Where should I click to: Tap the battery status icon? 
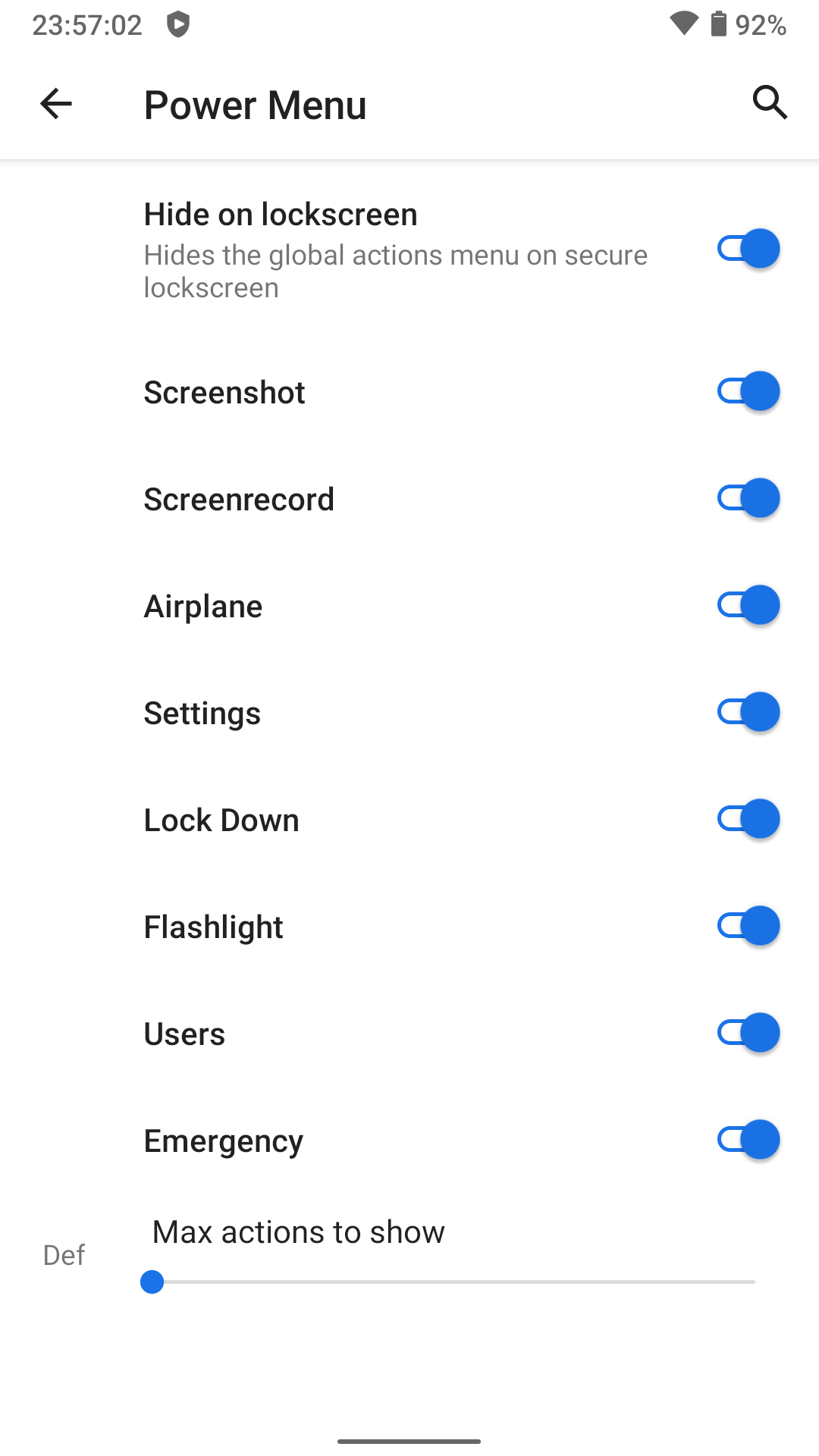[718, 24]
